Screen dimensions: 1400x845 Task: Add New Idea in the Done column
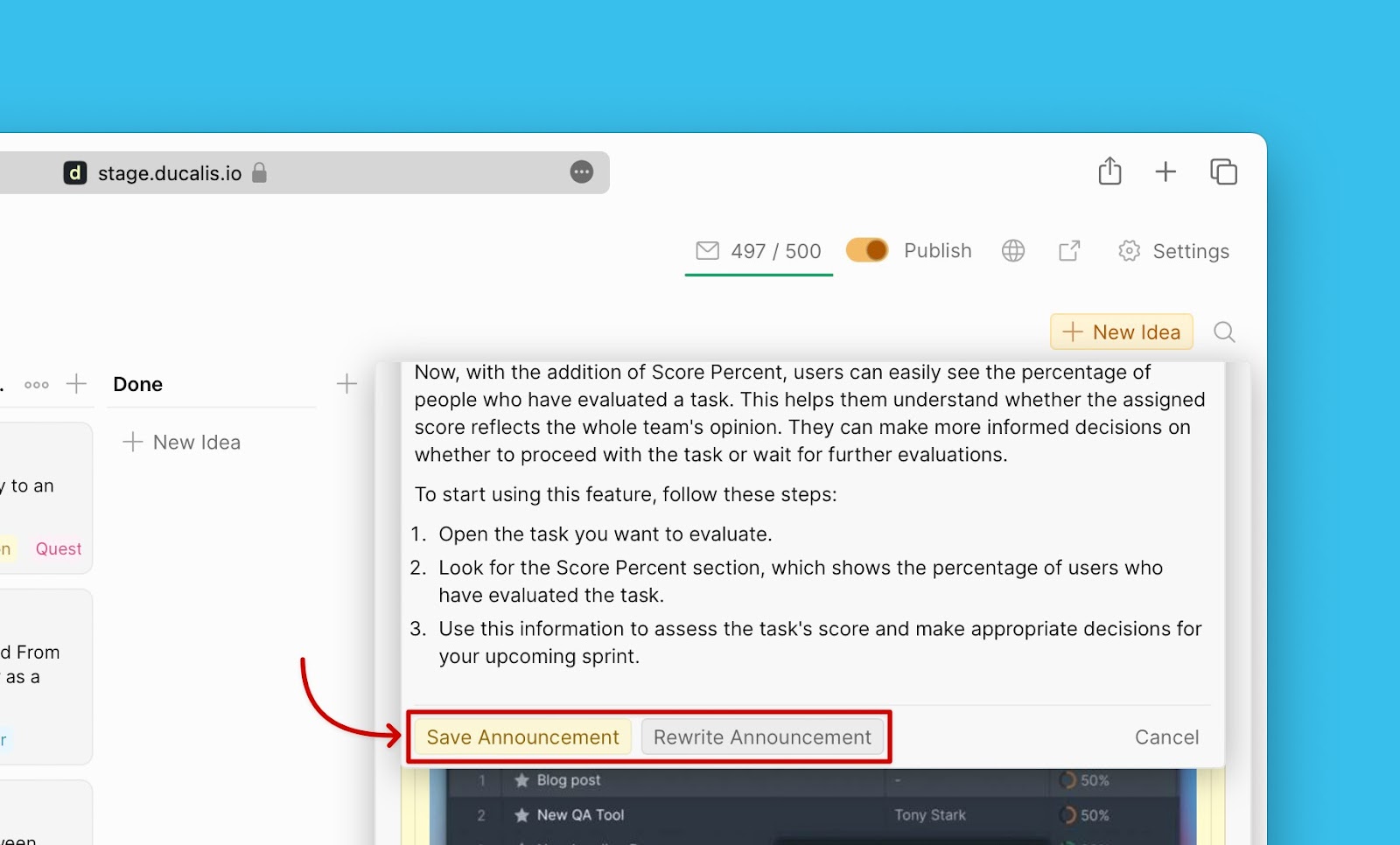click(x=182, y=443)
